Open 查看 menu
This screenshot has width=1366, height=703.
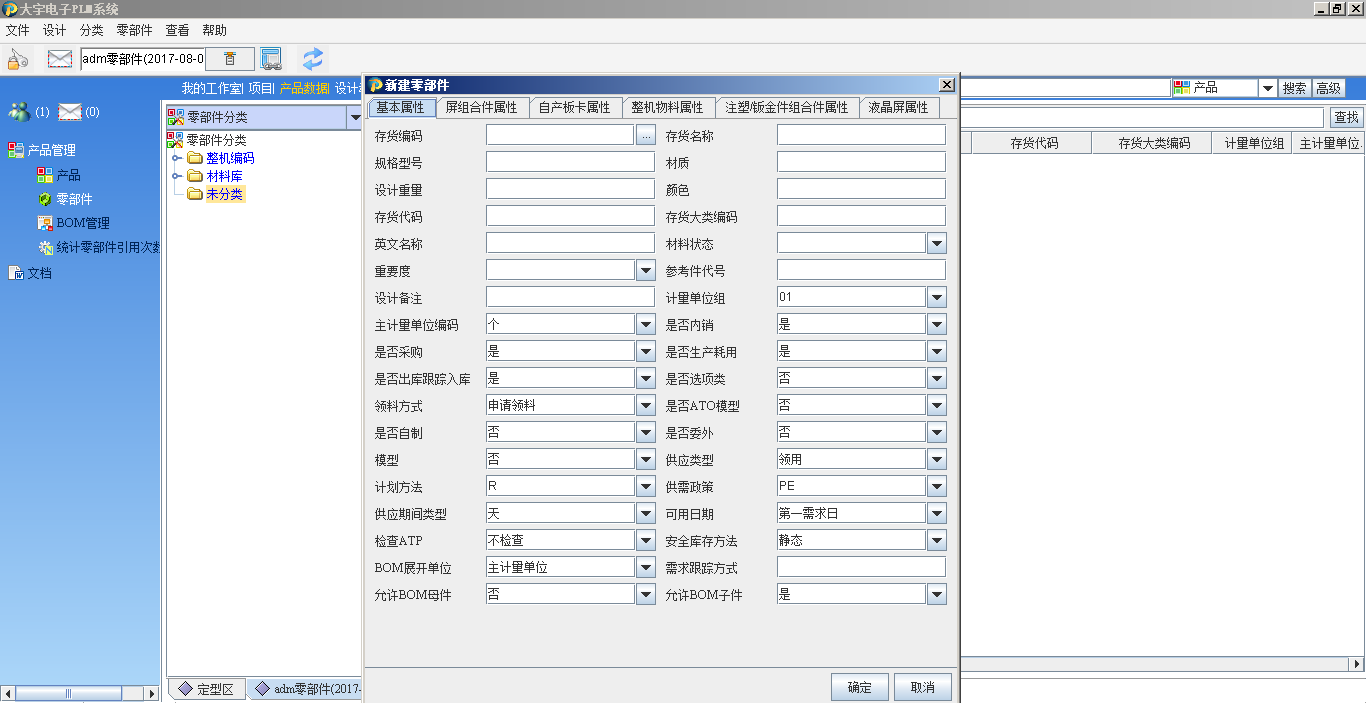tap(177, 31)
